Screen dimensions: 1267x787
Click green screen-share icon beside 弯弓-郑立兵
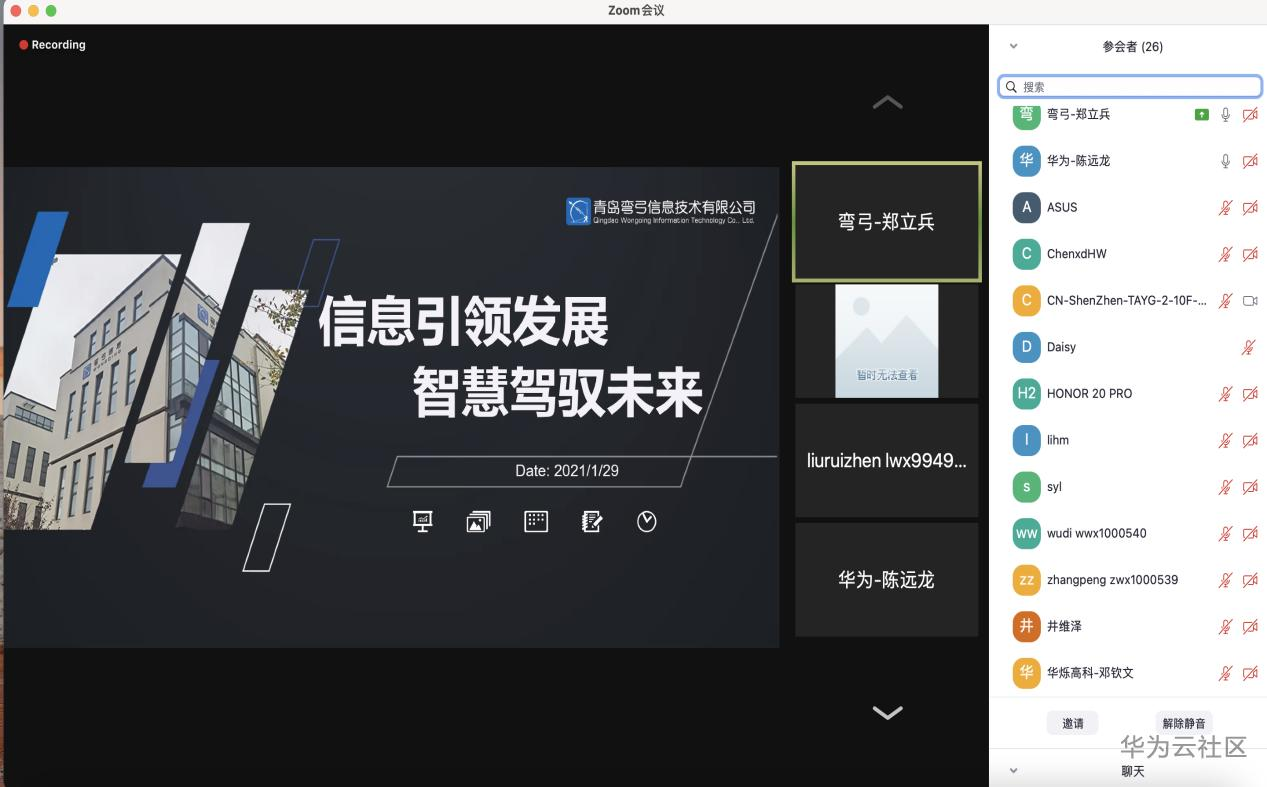tap(1202, 115)
